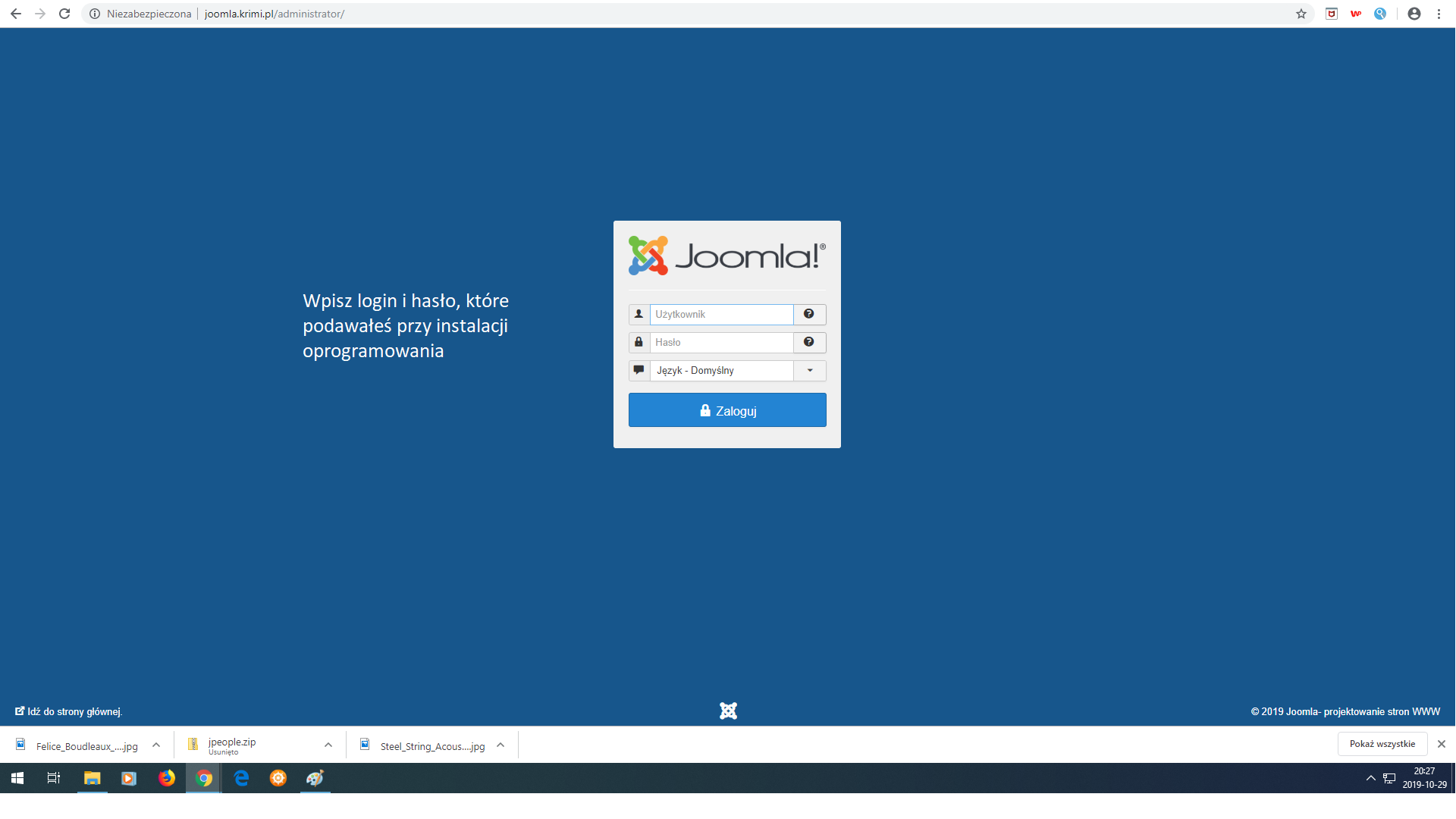This screenshot has width=1456, height=819.
Task: Expand options for Felice_Boudleaux jpg download
Action: (156, 745)
